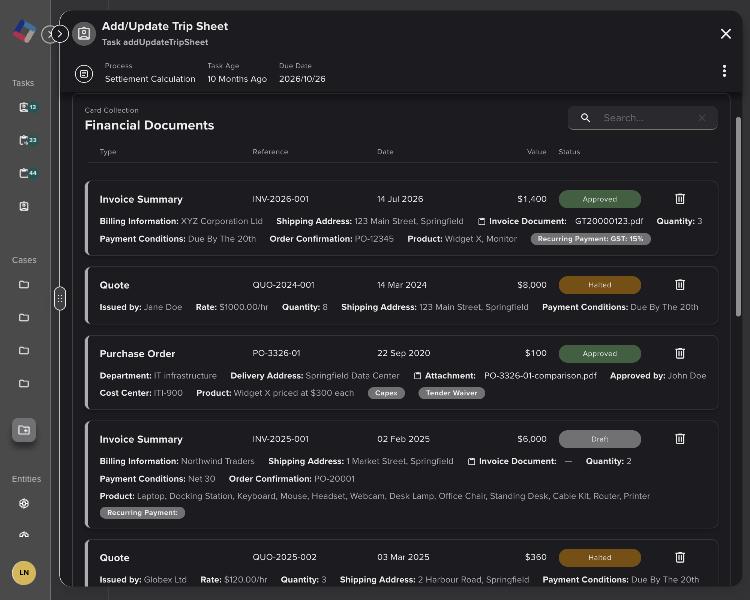Click the app logo in sidebar
Image resolution: width=750 pixels, height=600 pixels.
pyautogui.click(x=24, y=32)
